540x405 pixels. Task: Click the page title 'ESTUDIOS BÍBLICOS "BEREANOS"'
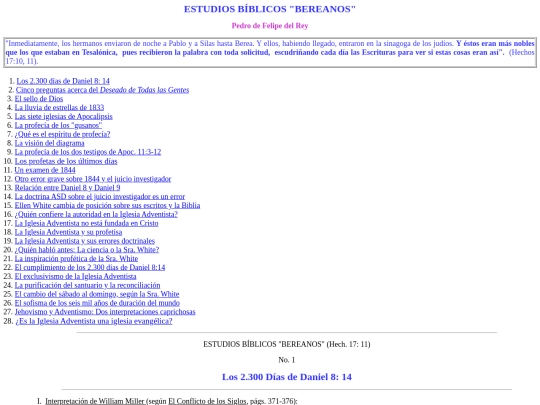(270, 9)
